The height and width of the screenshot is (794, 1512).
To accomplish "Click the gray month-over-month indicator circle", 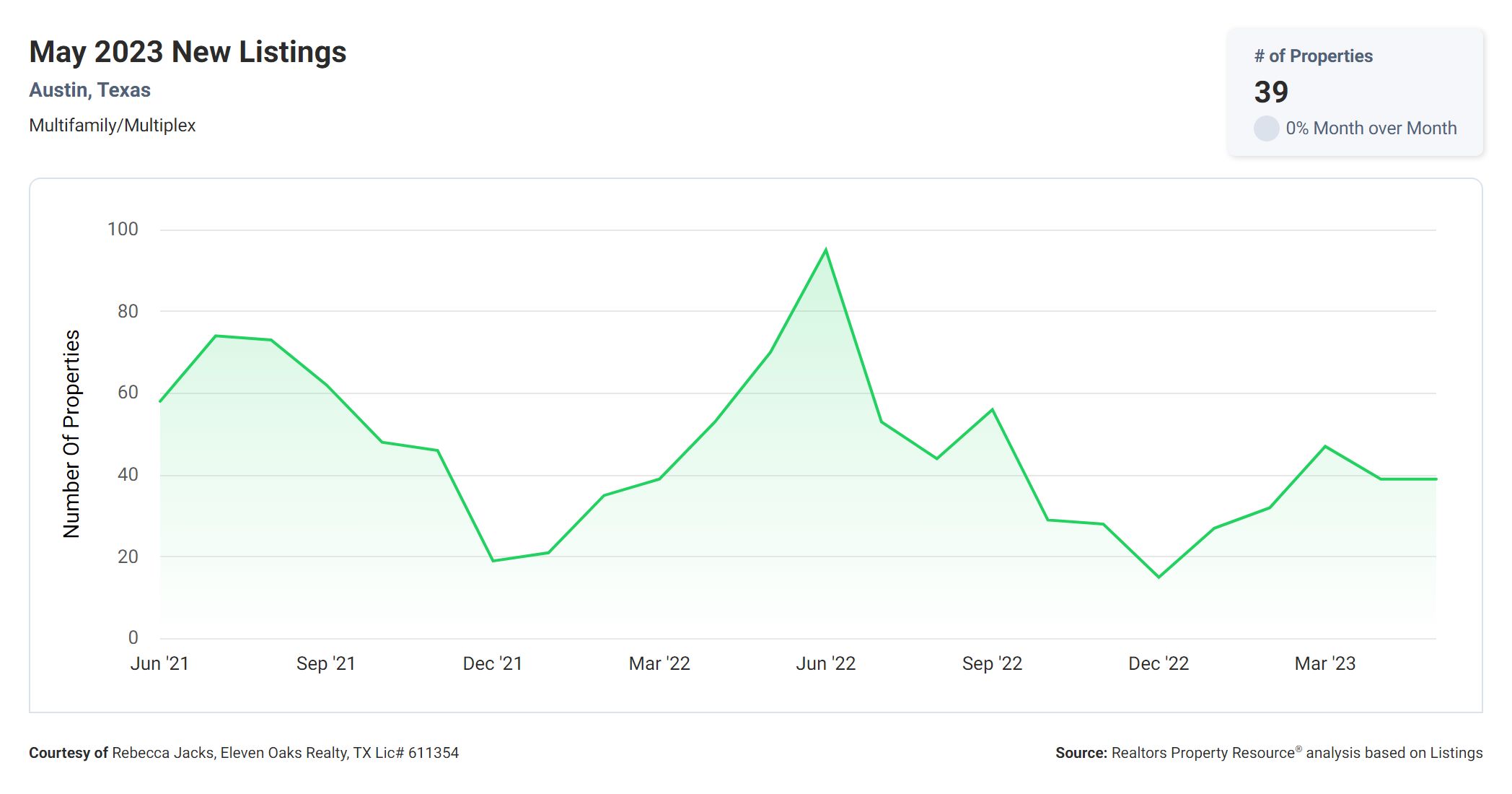I will tap(1266, 128).
